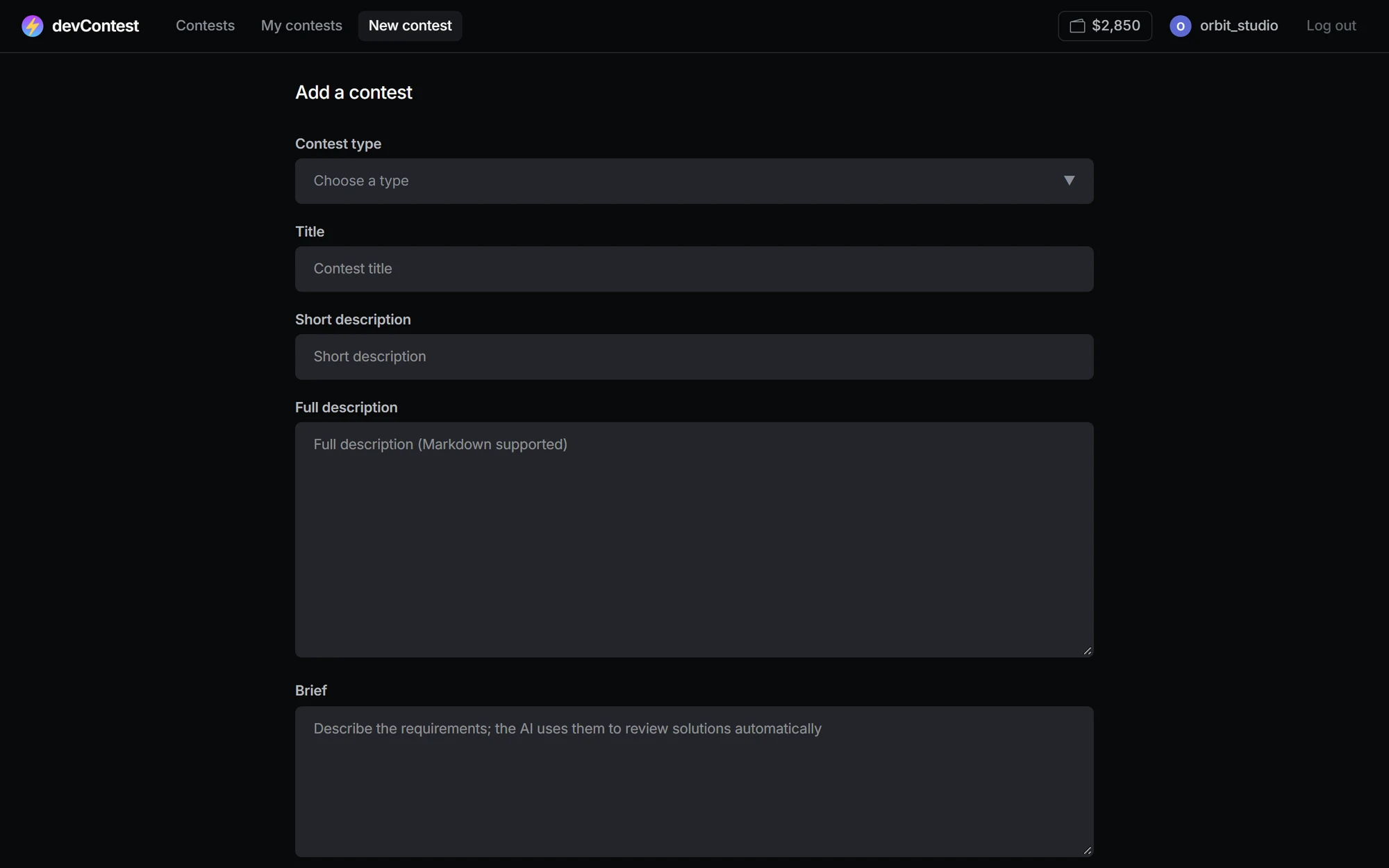Select the New contest nav tab
Screen dimensions: 1389x868
click(410, 26)
